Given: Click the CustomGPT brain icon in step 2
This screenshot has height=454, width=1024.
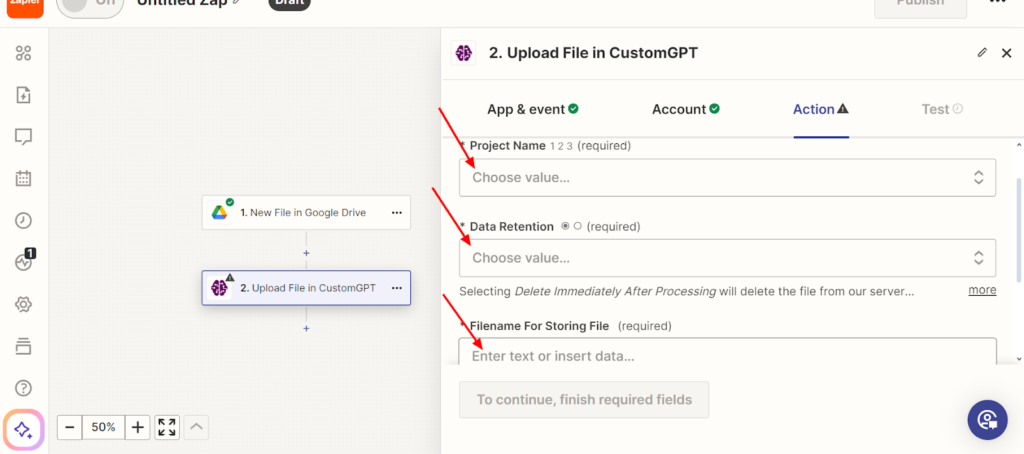Looking at the screenshot, I should 219,287.
